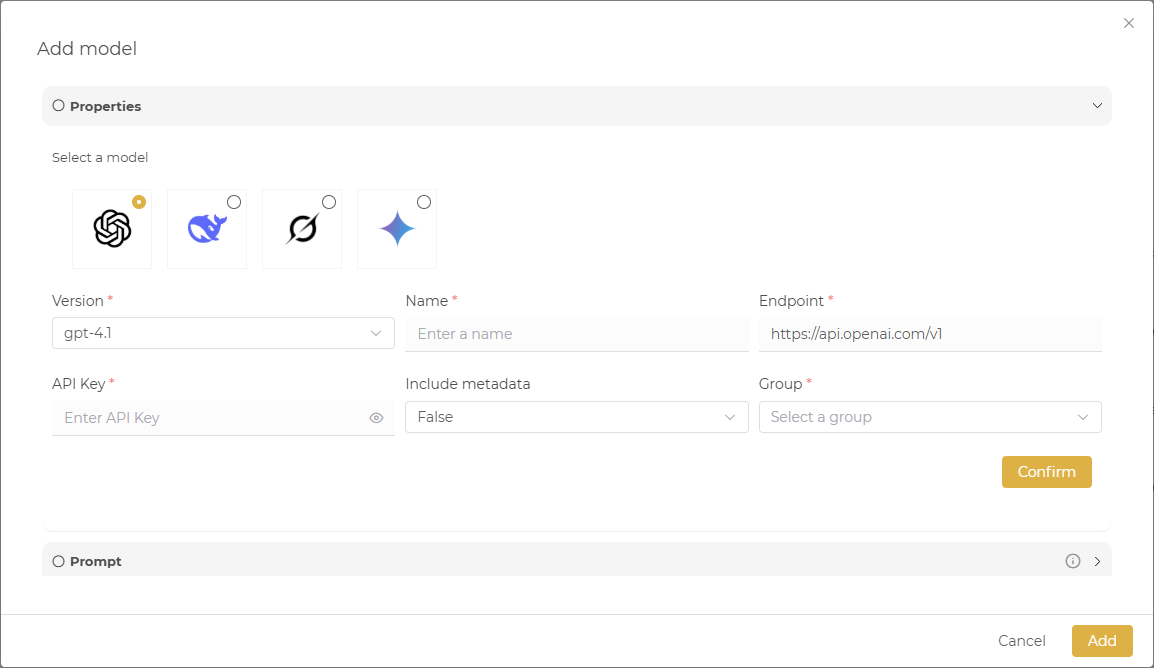Click the Prompt section info icon
Viewport: 1154px width, 668px height.
point(1073,561)
